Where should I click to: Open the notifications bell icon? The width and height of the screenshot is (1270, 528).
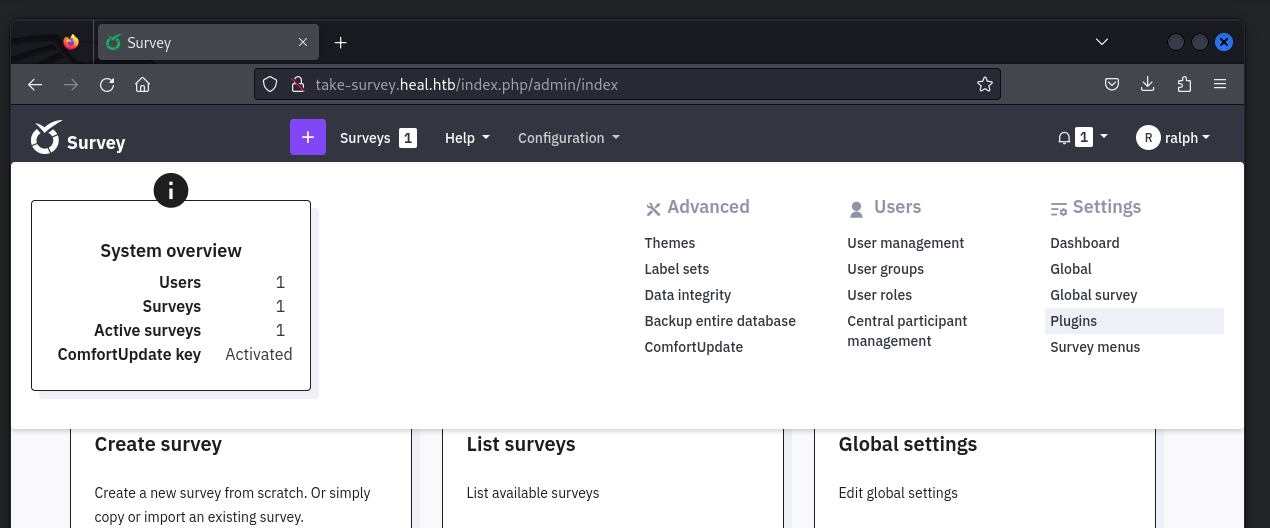(x=1064, y=138)
